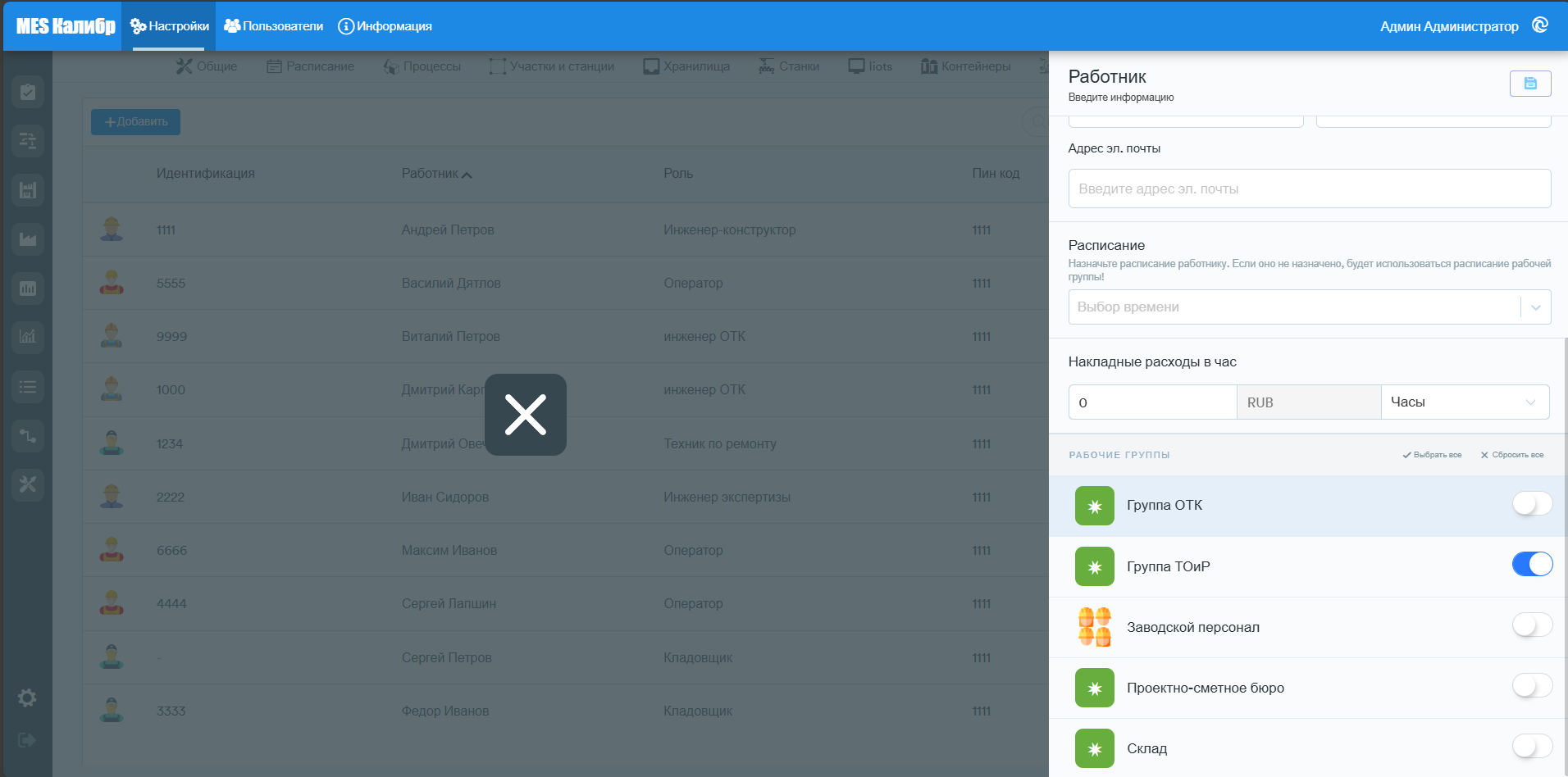Open the bar chart sidebar icon

[28, 289]
